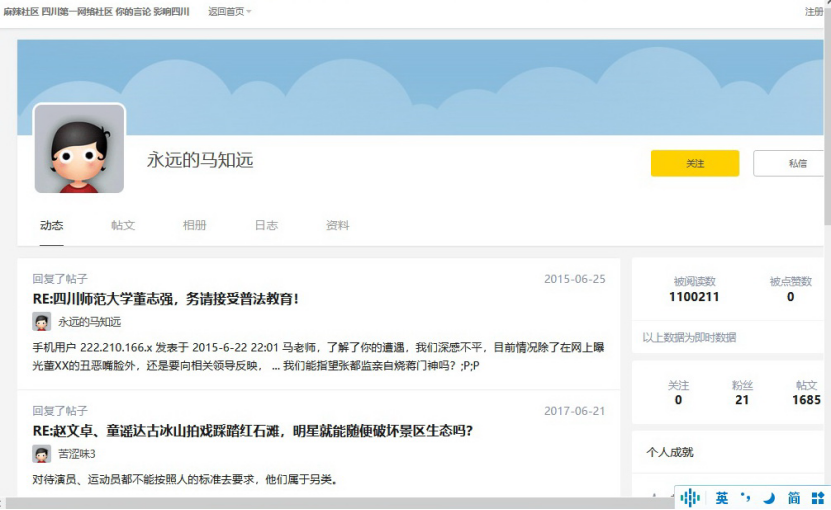This screenshot has width=831, height=510.
Task: Switch to the 帖文 tab
Action: tap(123, 225)
